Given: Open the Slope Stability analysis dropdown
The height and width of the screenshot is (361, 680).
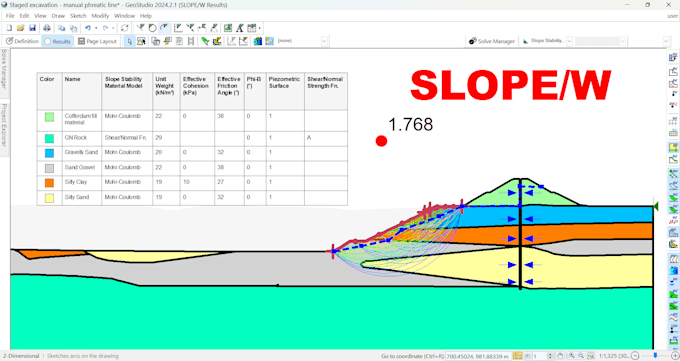Looking at the screenshot, I should 569,41.
